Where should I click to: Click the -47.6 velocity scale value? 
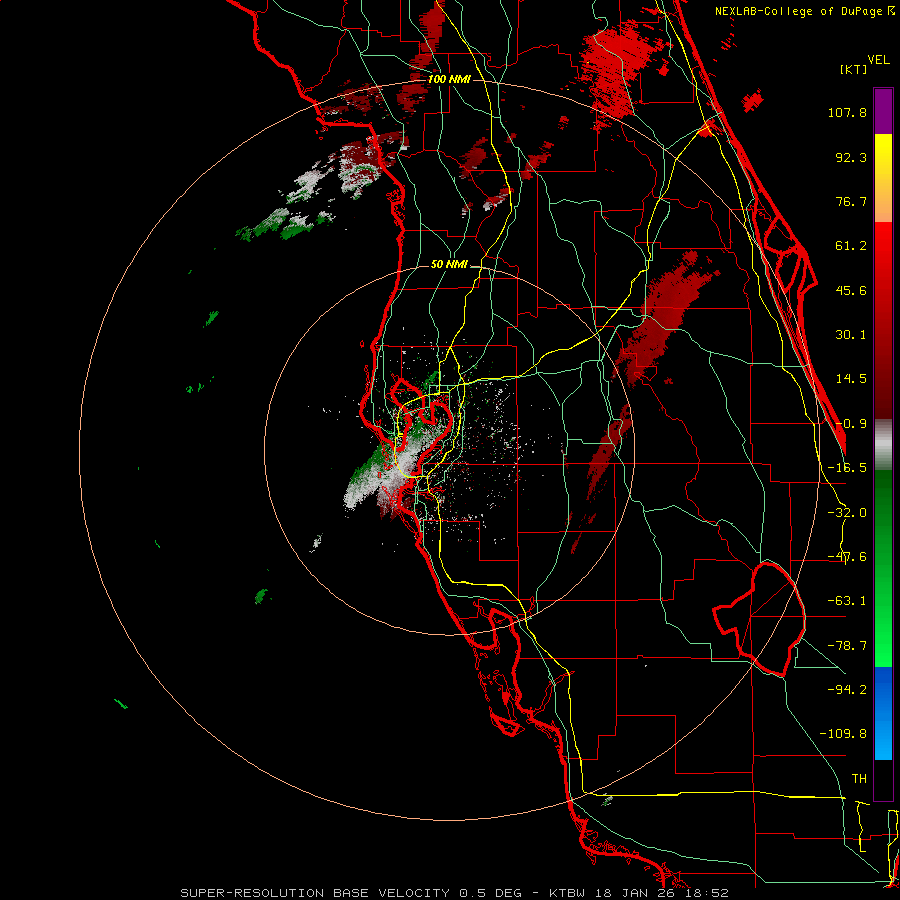[x=847, y=557]
